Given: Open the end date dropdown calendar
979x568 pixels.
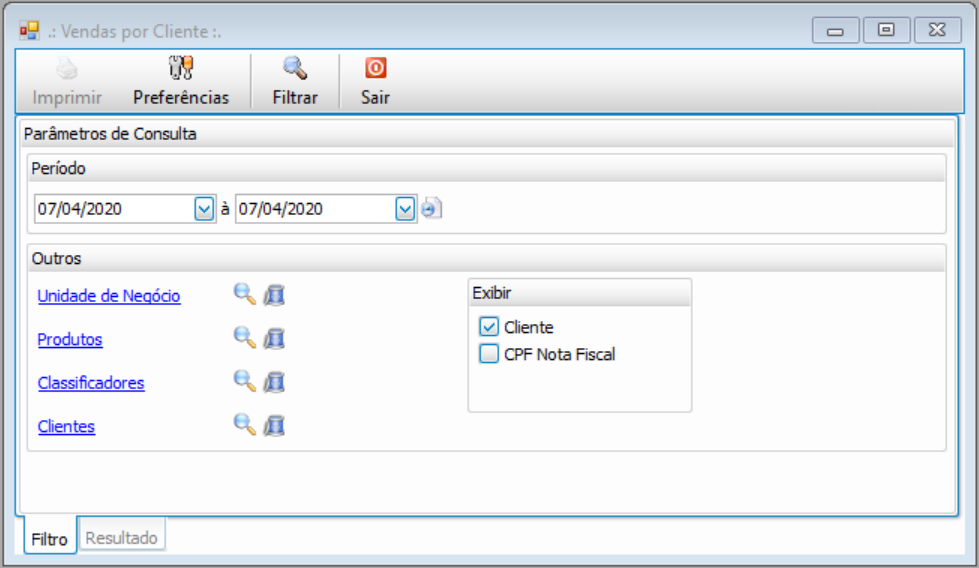Looking at the screenshot, I should [x=405, y=209].
